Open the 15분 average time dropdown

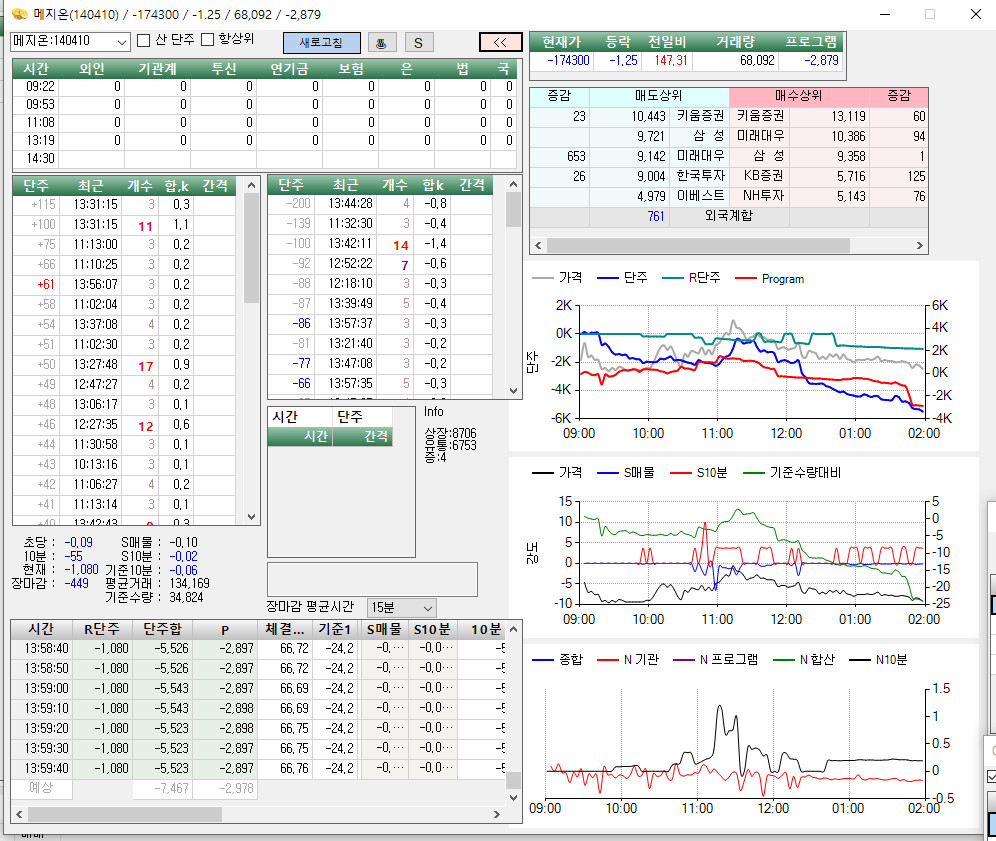[x=401, y=607]
